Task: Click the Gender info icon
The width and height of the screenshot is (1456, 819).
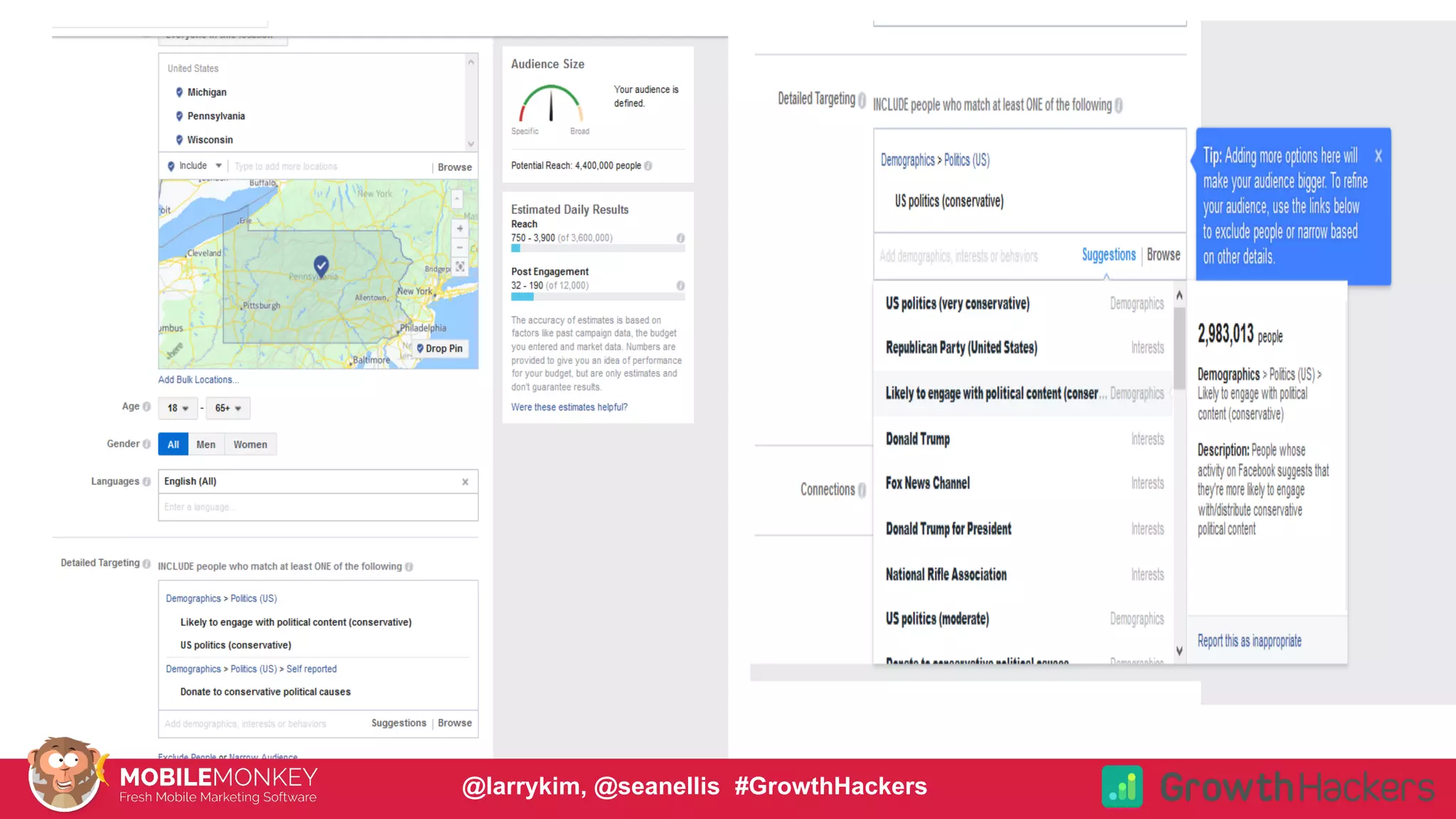Action: tap(146, 444)
